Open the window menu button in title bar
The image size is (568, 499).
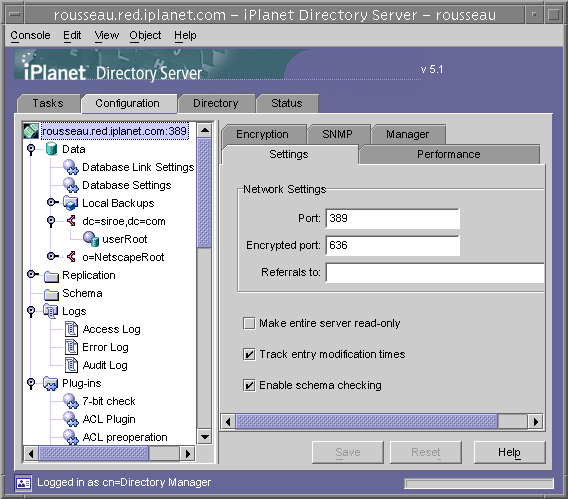pos(15,15)
